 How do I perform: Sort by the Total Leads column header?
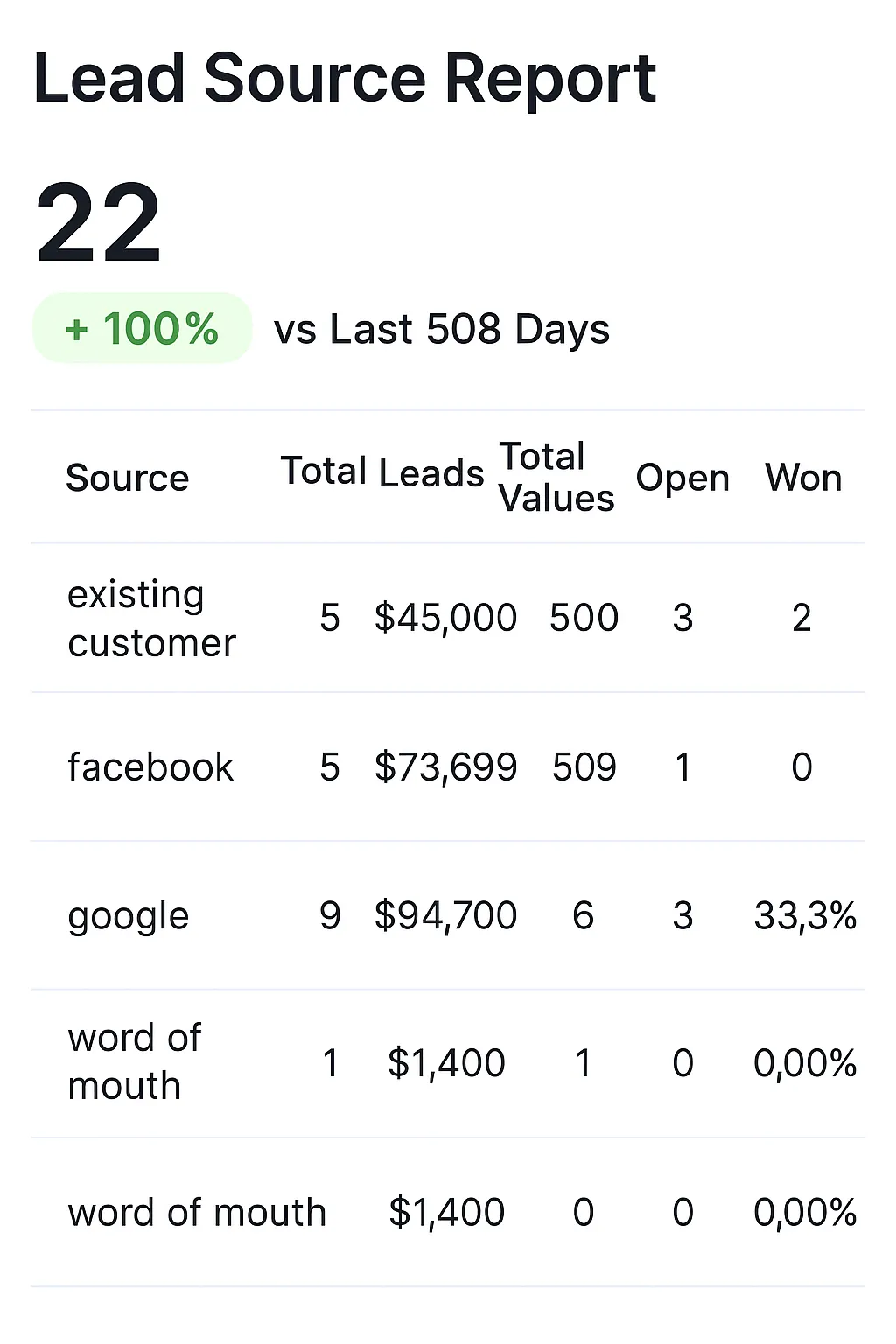point(381,472)
